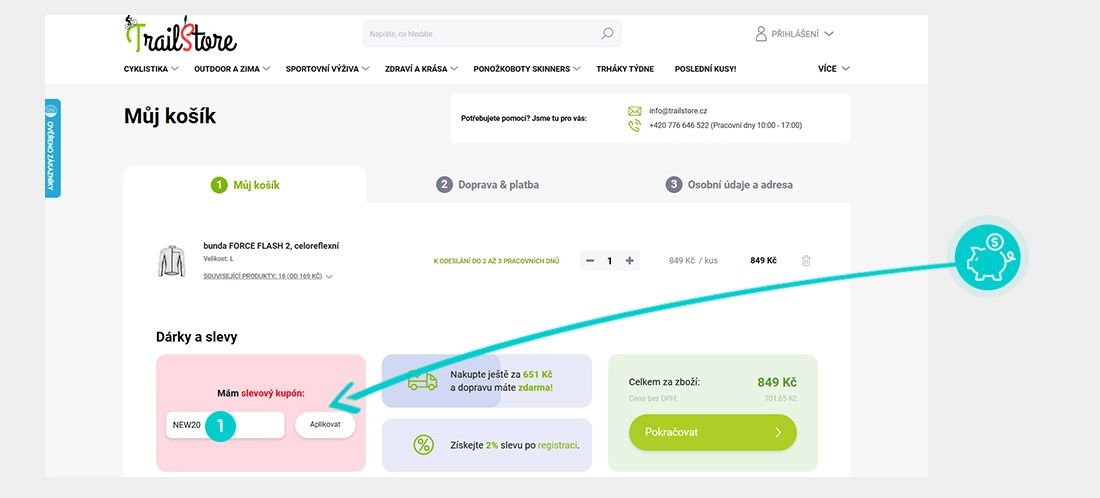Screen dimensions: 1100x498
Task: Open the Outdoor a zima menu
Action: [x=232, y=69]
